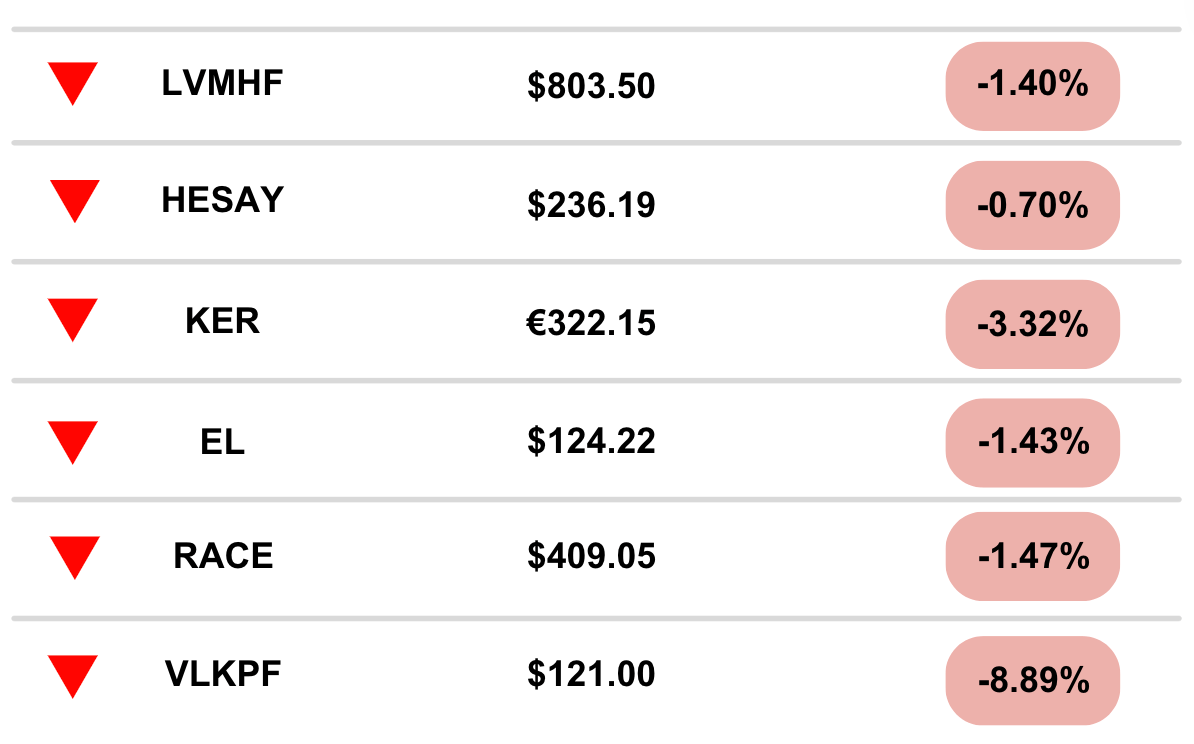1194x744 pixels.
Task: Click the red down arrow beside VLKPF
Action: (72, 675)
